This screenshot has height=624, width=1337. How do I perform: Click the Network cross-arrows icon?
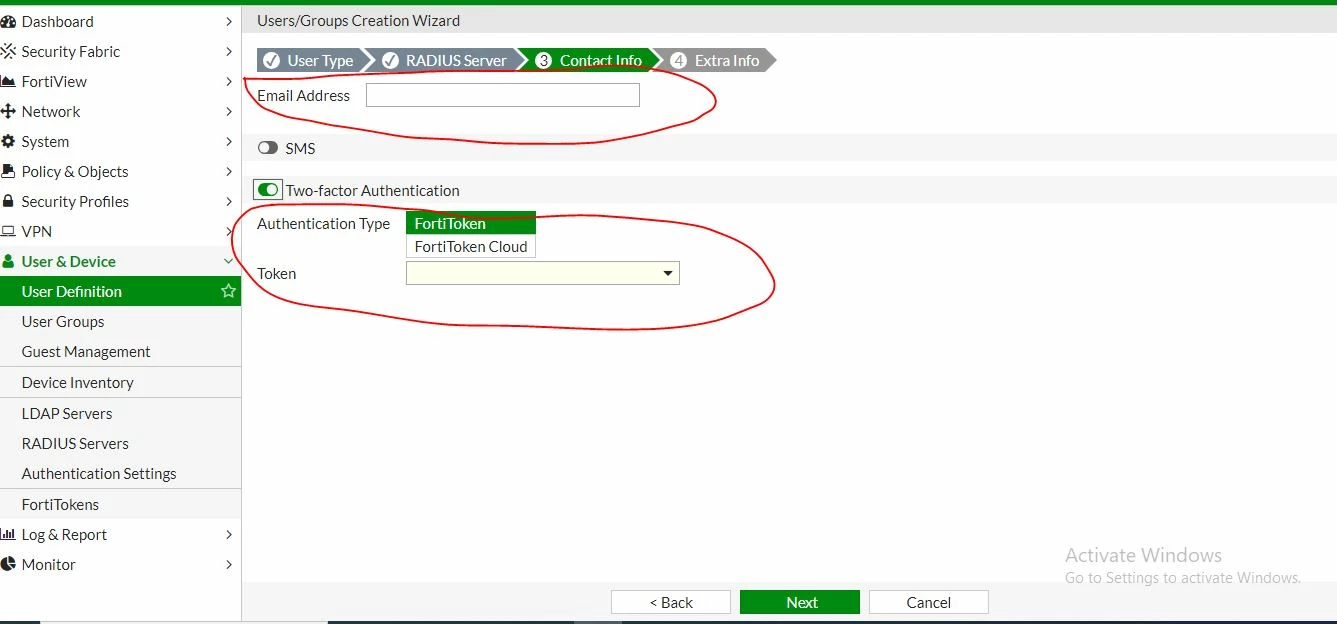coord(7,111)
